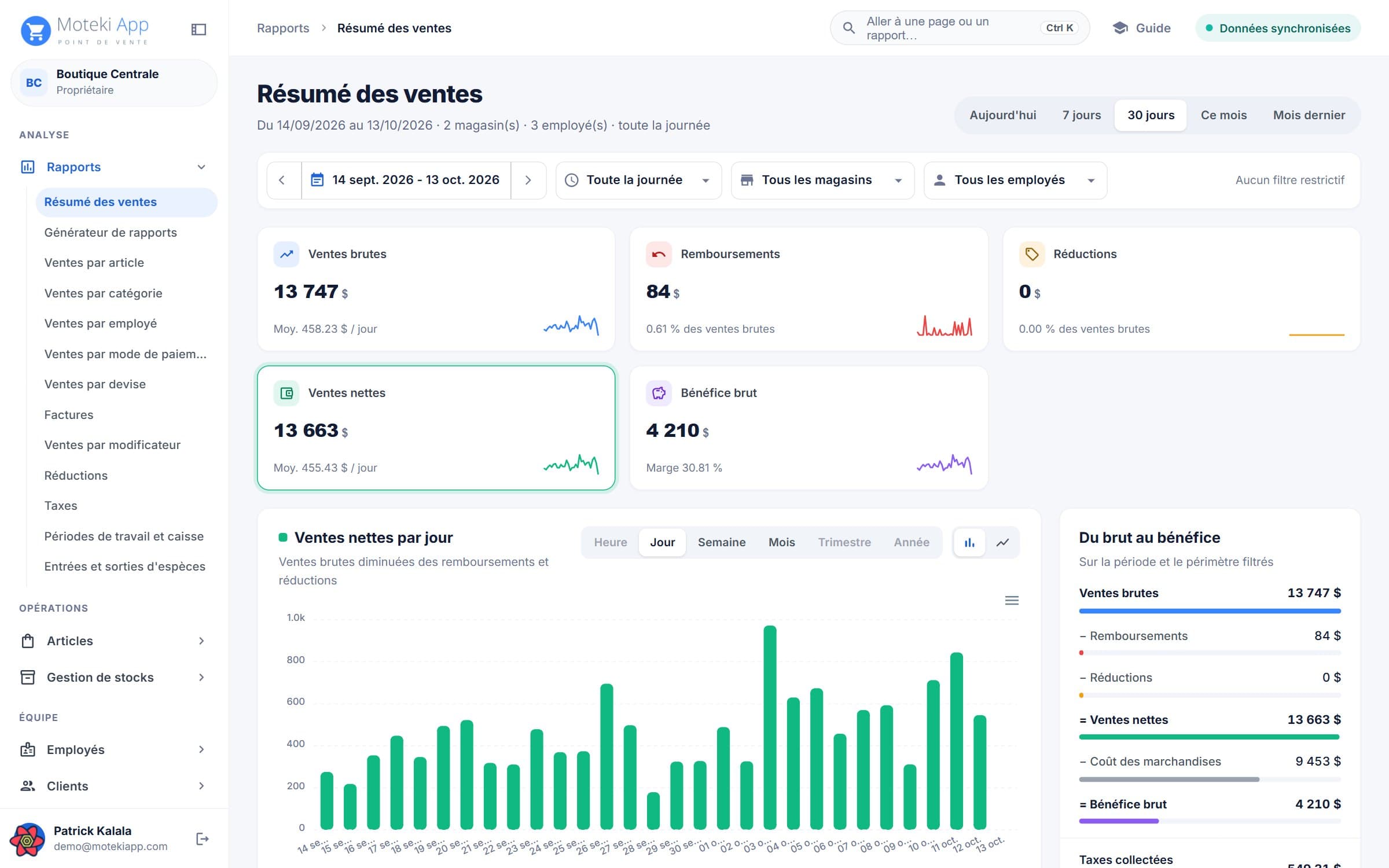Screen dimensions: 1389x868
Task: Open the chart hamburger menu icon
Action: (1012, 600)
